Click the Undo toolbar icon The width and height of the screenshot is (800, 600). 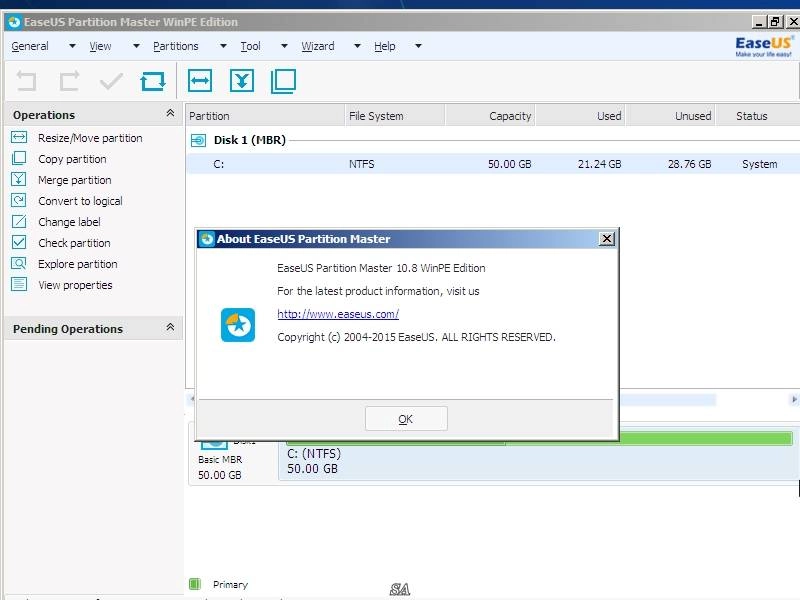pos(27,81)
